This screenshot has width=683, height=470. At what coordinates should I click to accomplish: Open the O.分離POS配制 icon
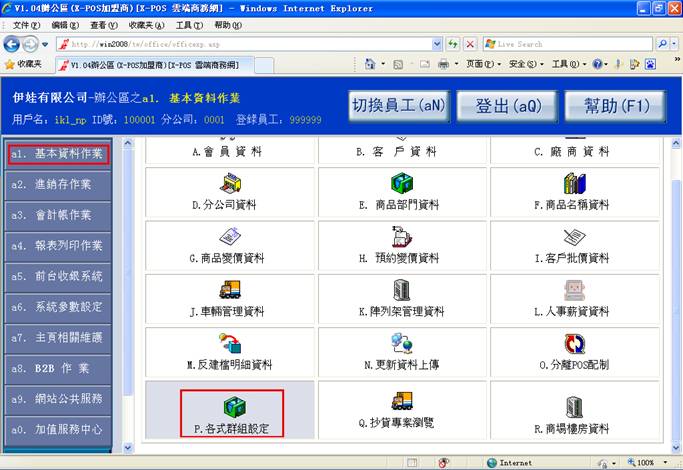click(574, 344)
